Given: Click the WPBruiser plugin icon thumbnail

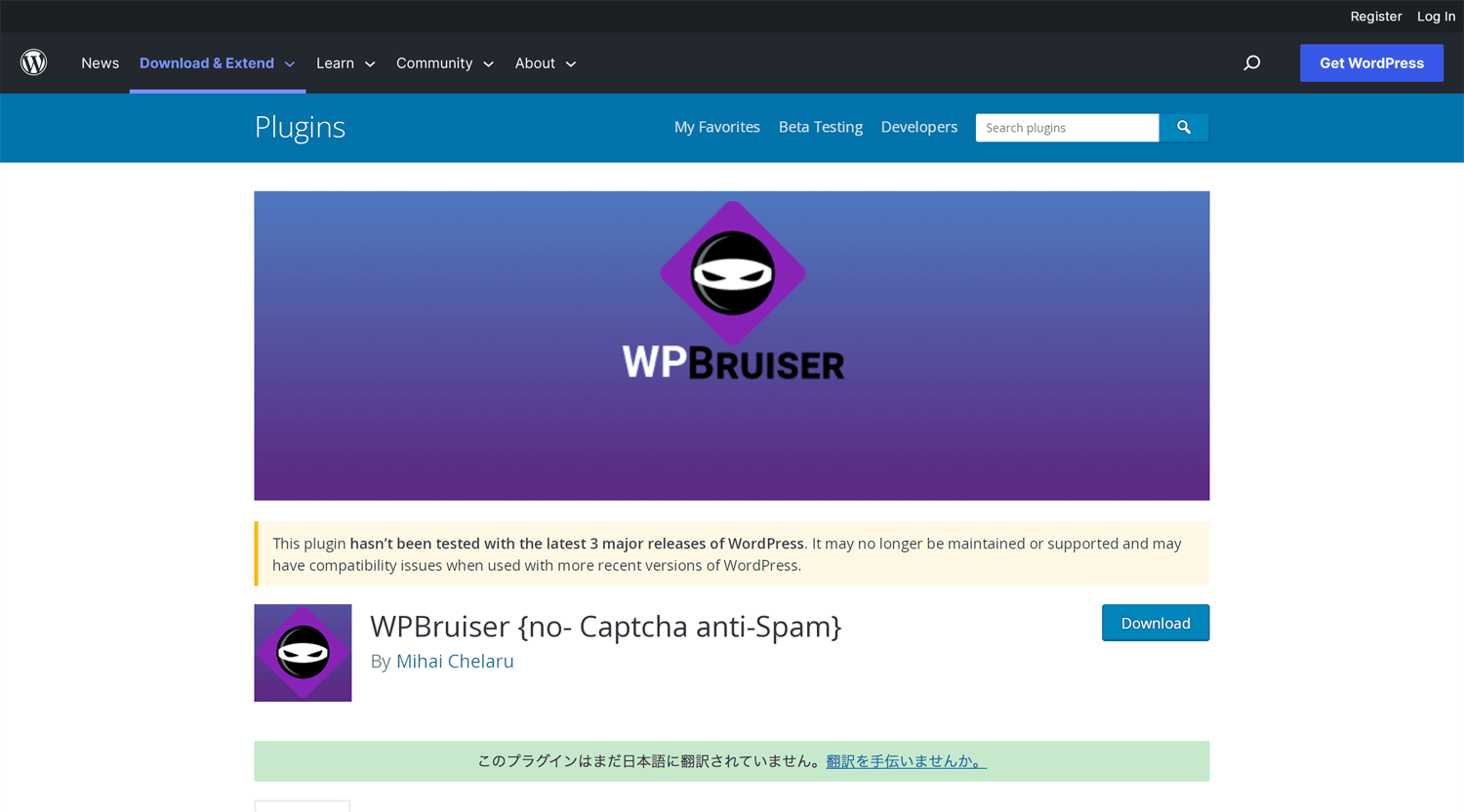Looking at the screenshot, I should click(x=303, y=653).
